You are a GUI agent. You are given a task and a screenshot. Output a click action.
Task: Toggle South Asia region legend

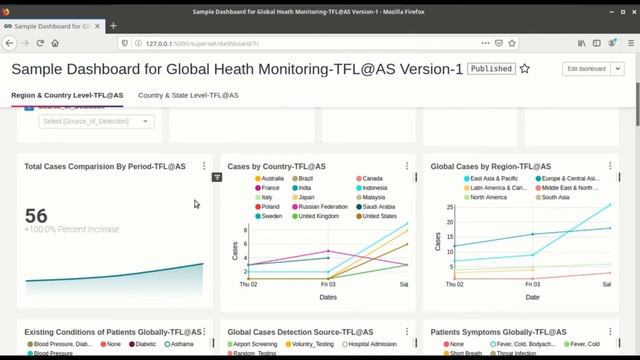(x=553, y=197)
